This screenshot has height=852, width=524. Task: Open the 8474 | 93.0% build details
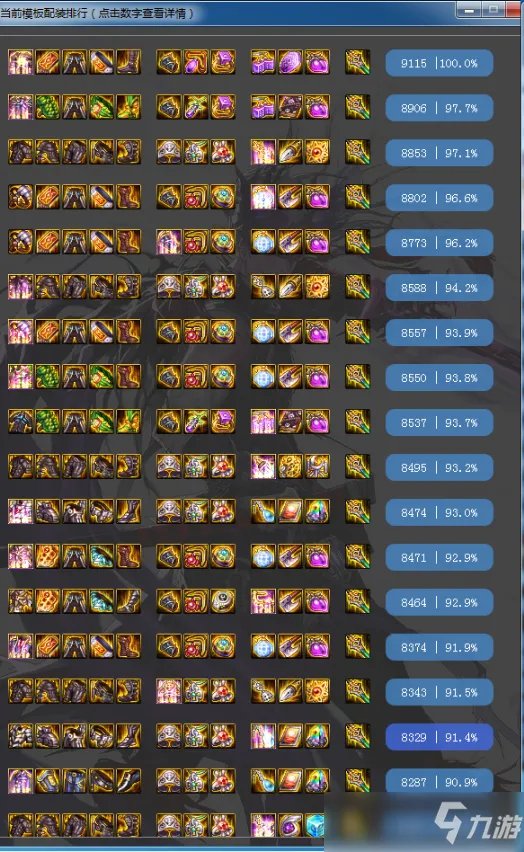point(439,512)
